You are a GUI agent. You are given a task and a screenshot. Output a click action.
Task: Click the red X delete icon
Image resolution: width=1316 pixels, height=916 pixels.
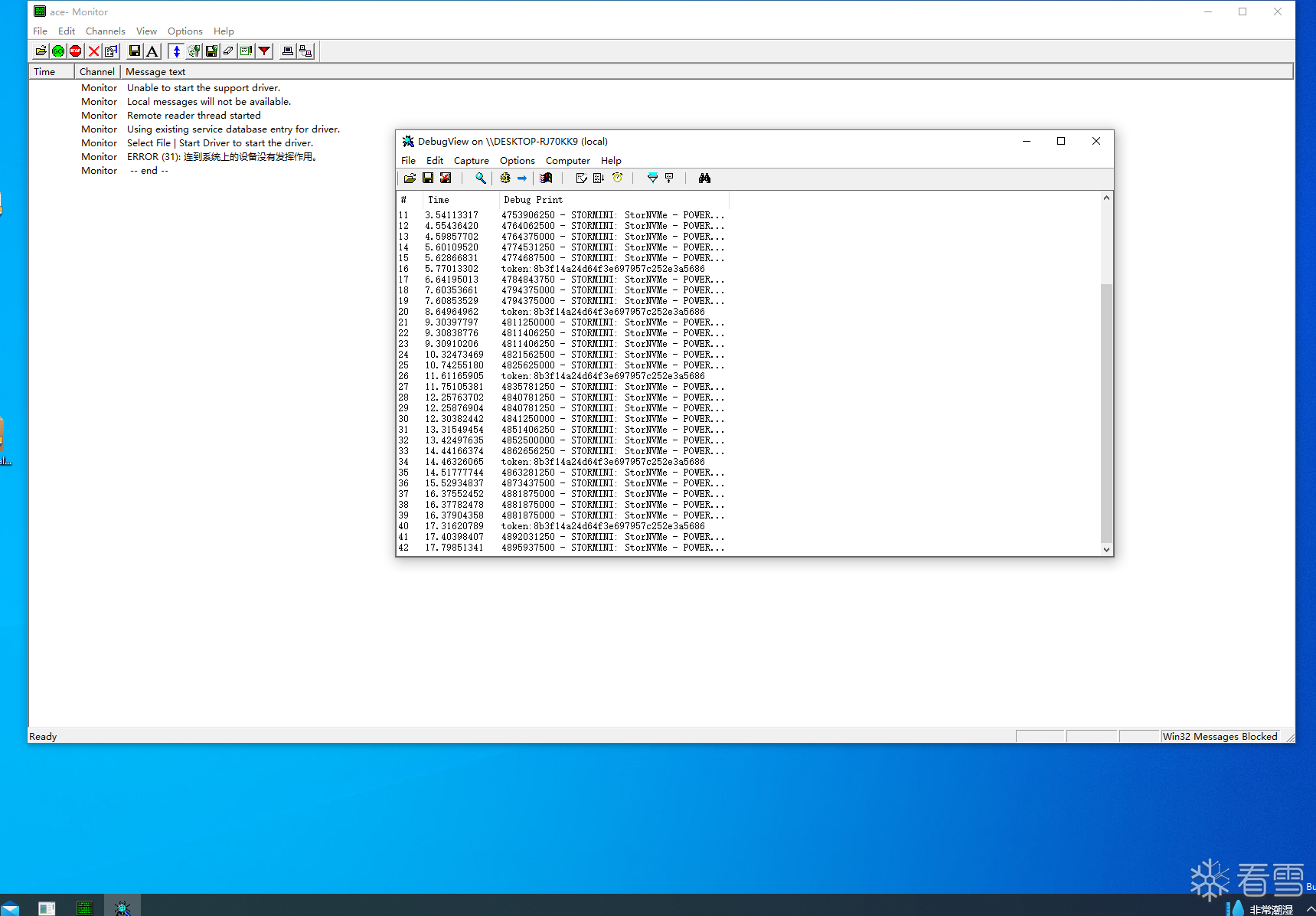[93, 51]
